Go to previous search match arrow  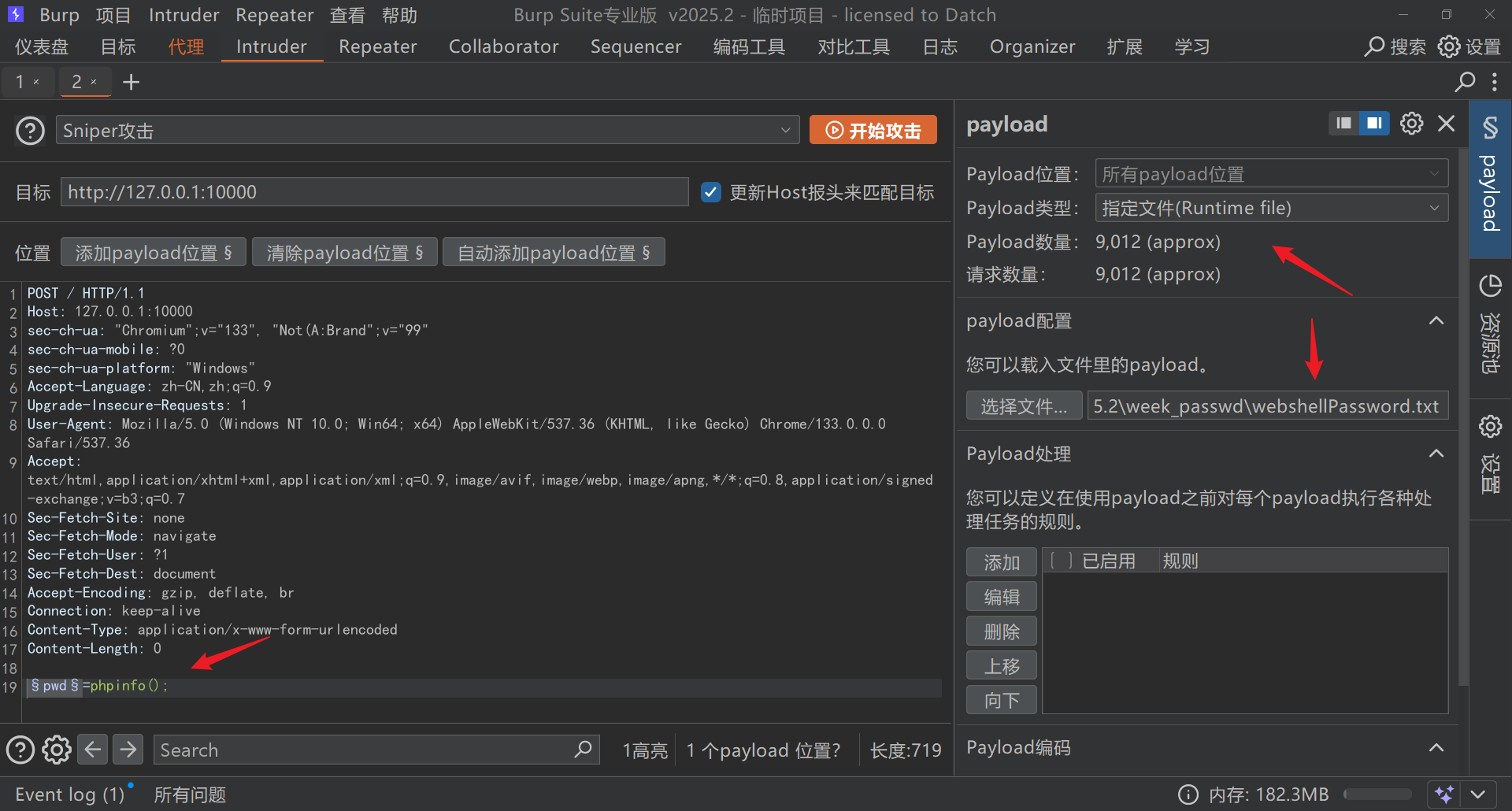click(x=93, y=750)
